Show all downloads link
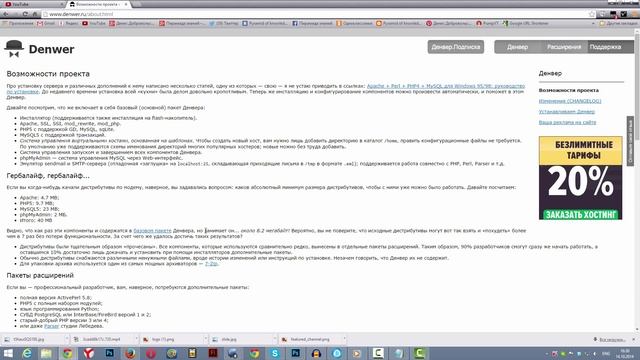This screenshot has height=360, width=640. (610, 339)
